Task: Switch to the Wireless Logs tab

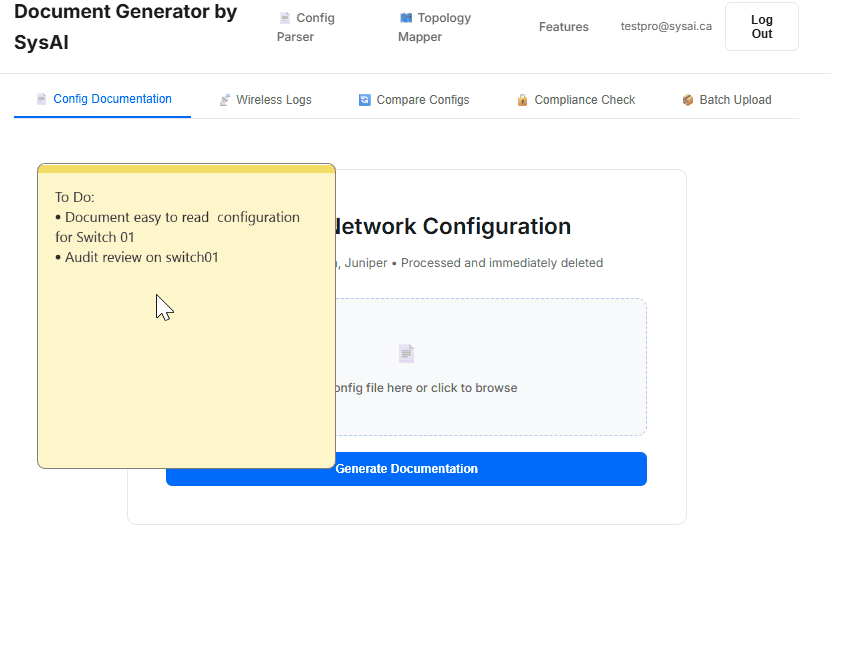Action: click(x=273, y=100)
